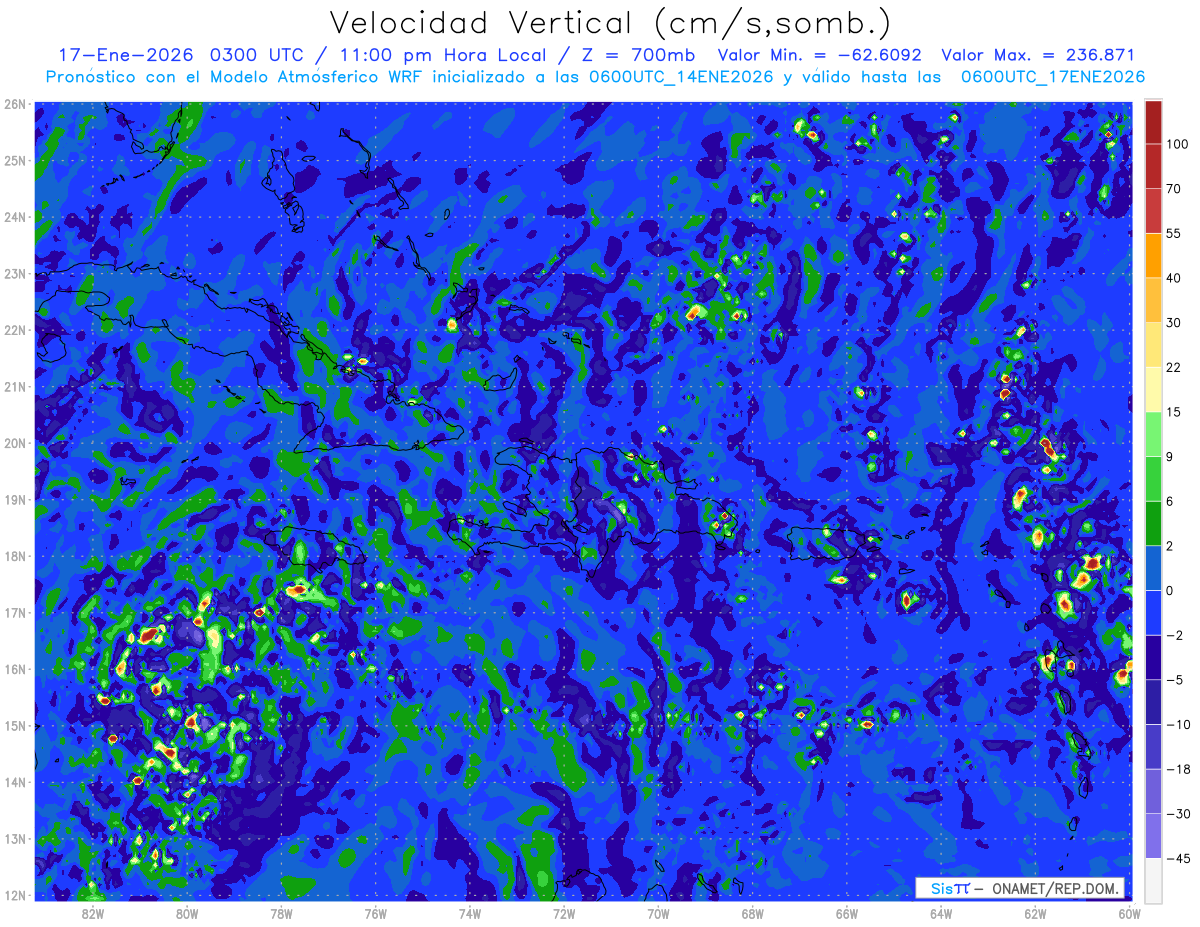Click the light green swatch between 9 and 15

[1153, 434]
